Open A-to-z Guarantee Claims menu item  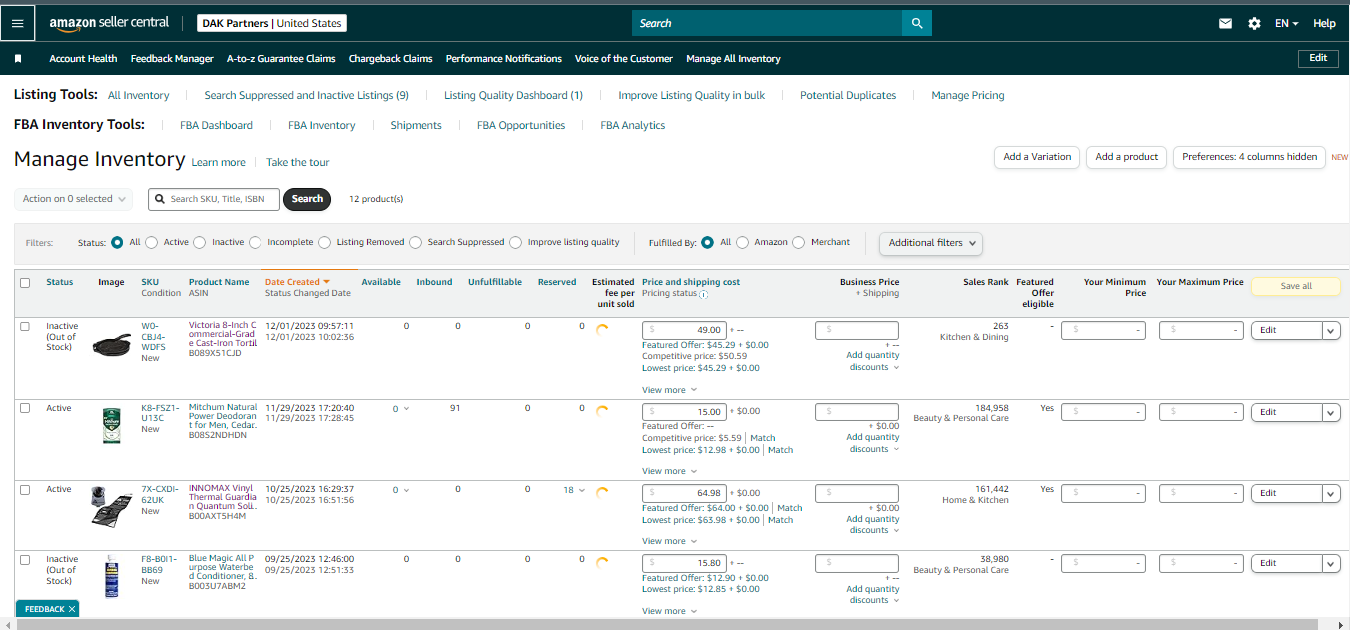[x=281, y=59]
